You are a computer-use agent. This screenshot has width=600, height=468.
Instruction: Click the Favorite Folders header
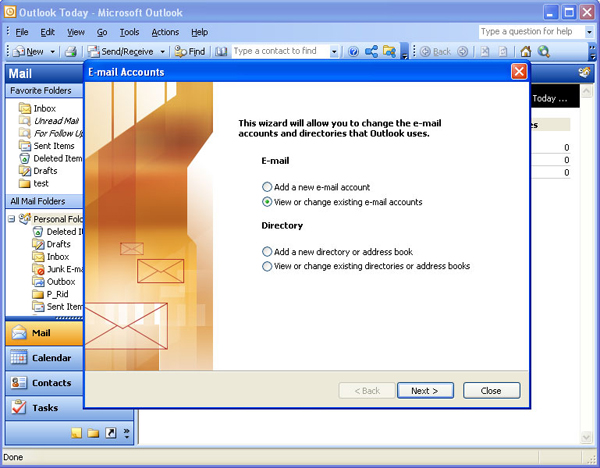point(44,91)
